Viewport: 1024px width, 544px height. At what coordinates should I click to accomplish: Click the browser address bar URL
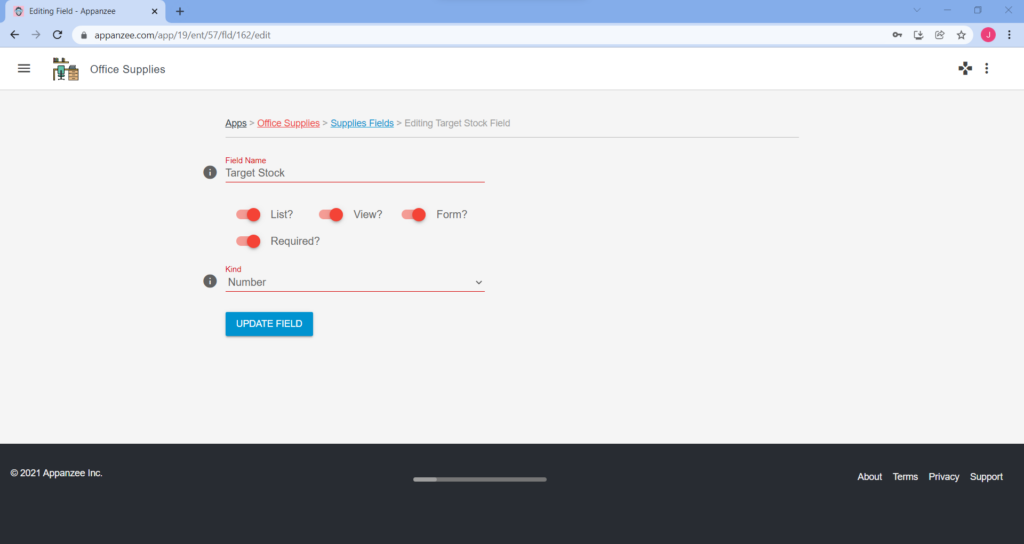point(182,35)
